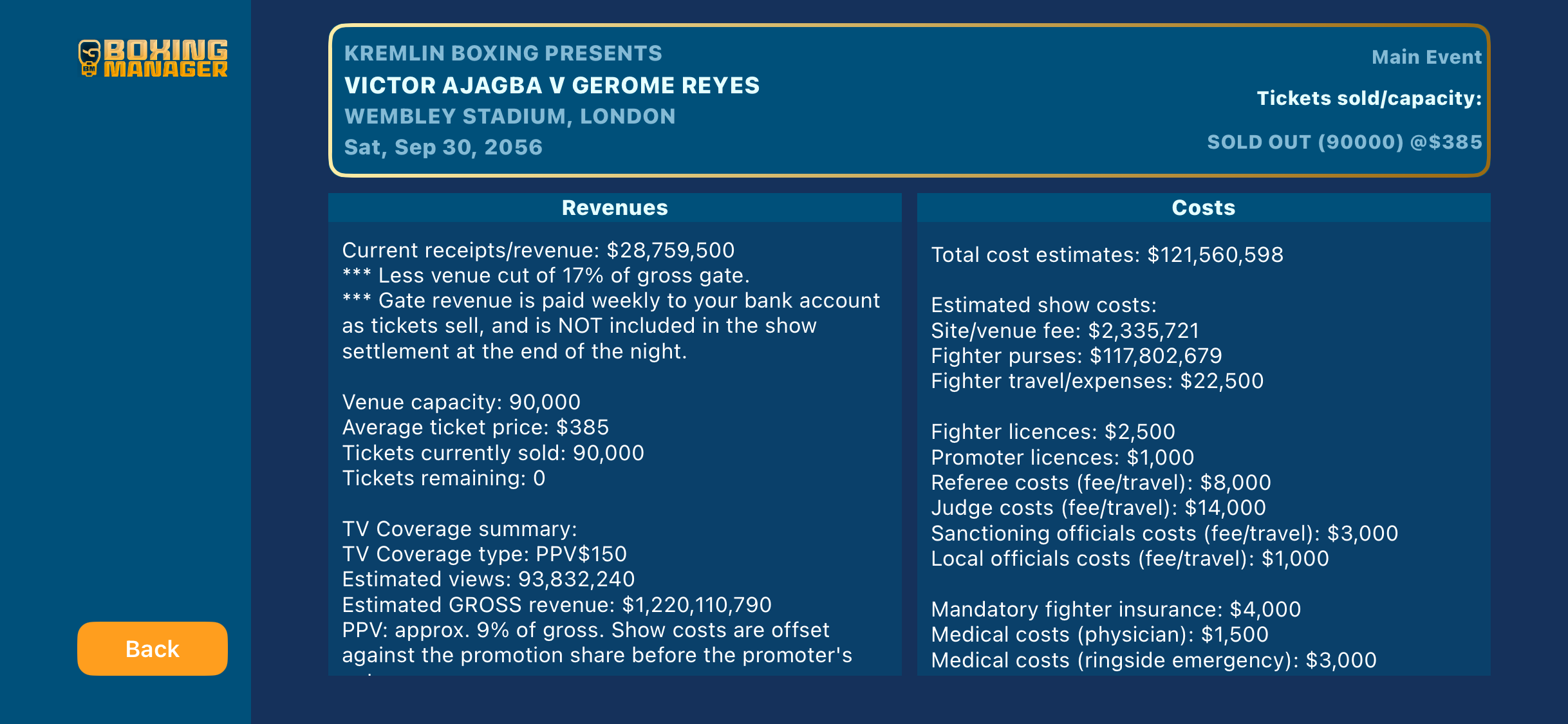
Task: Click the Estimated GROSS revenue line
Action: [557, 605]
